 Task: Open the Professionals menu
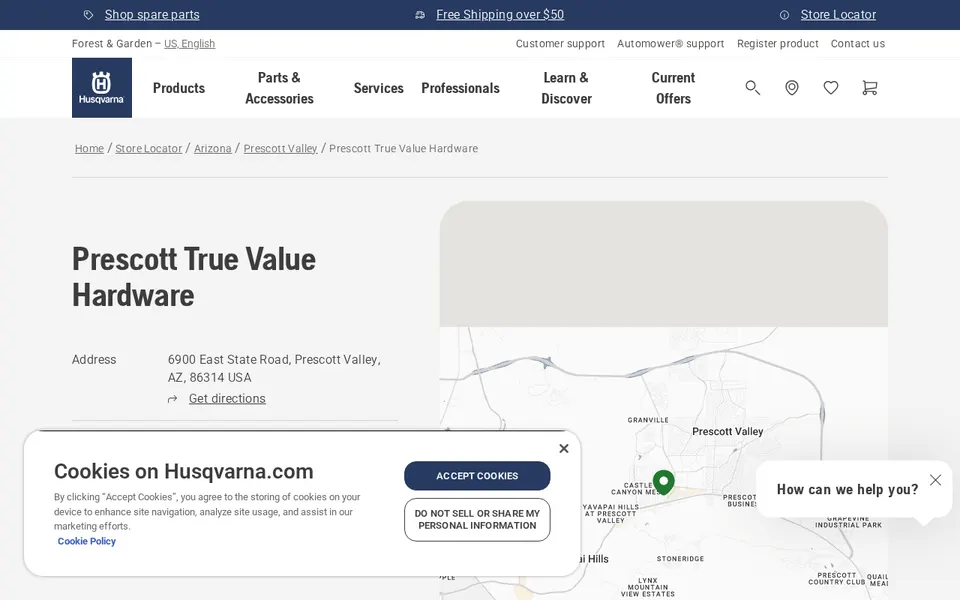(460, 88)
